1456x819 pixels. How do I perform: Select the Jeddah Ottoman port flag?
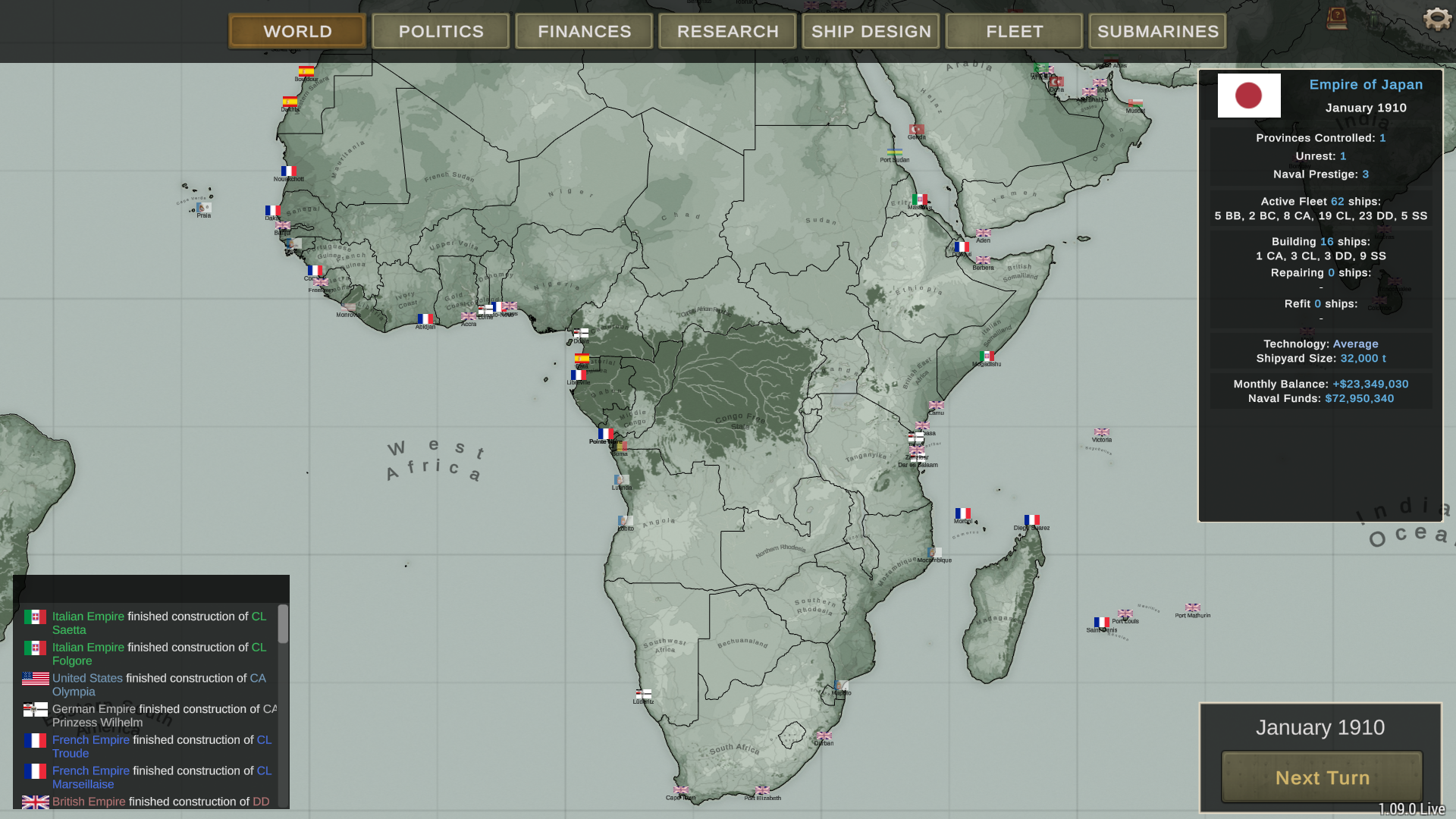[917, 130]
